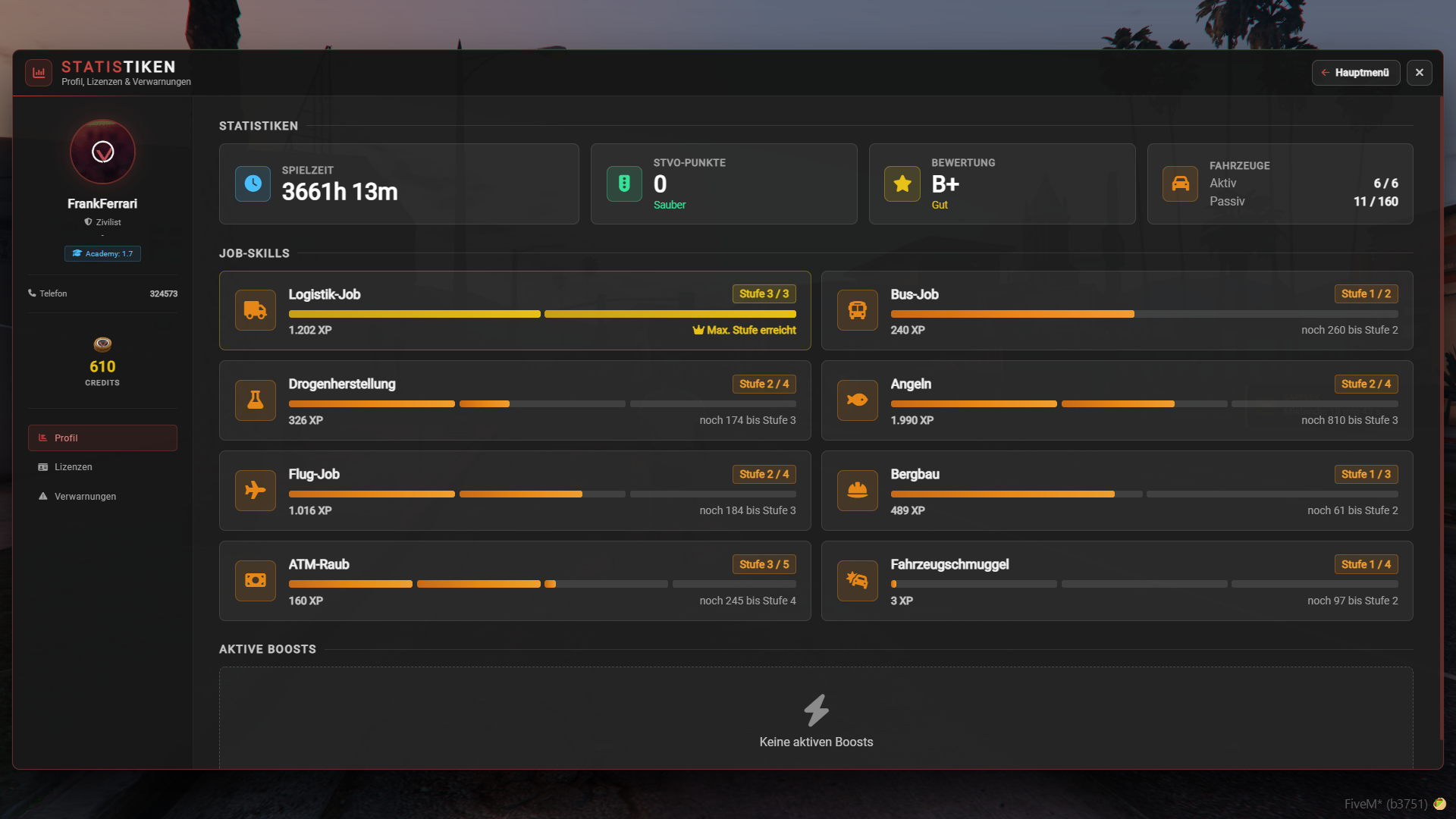
Task: Click the Bus-Job Stufe 1 / 2 badge
Action: click(1367, 294)
